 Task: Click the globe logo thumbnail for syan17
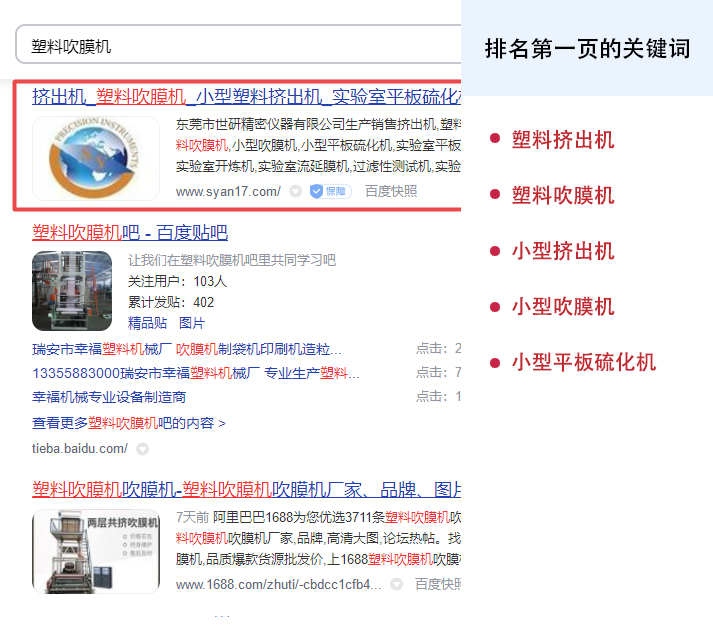point(96,158)
